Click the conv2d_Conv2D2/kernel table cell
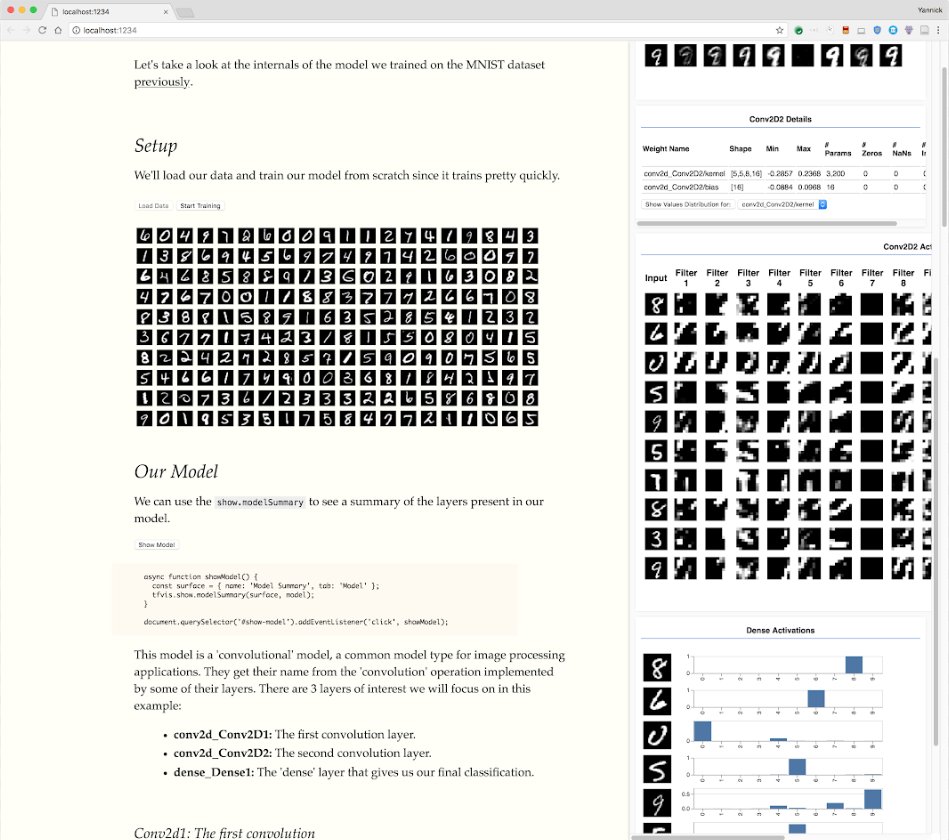 click(x=684, y=173)
